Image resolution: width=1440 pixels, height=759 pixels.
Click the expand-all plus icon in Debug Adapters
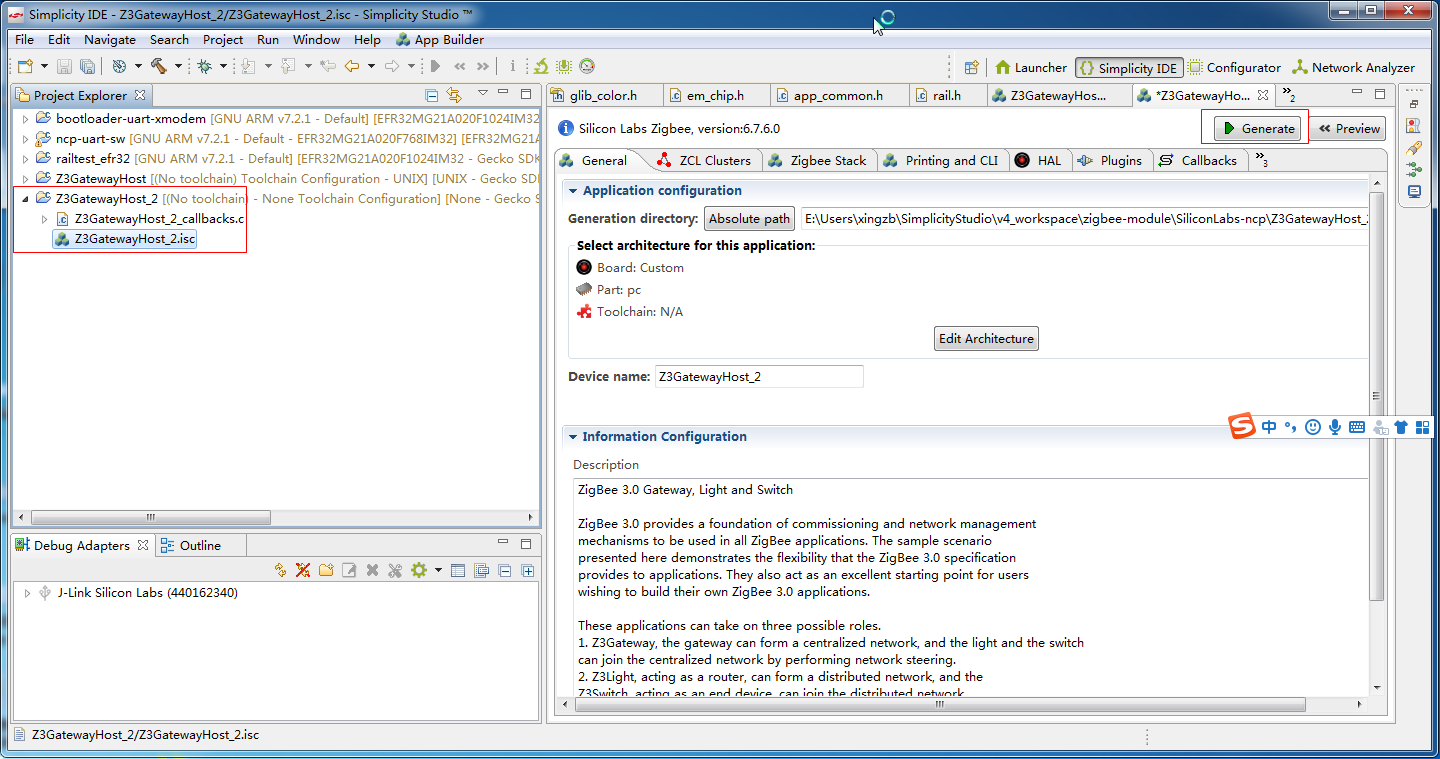point(527,571)
